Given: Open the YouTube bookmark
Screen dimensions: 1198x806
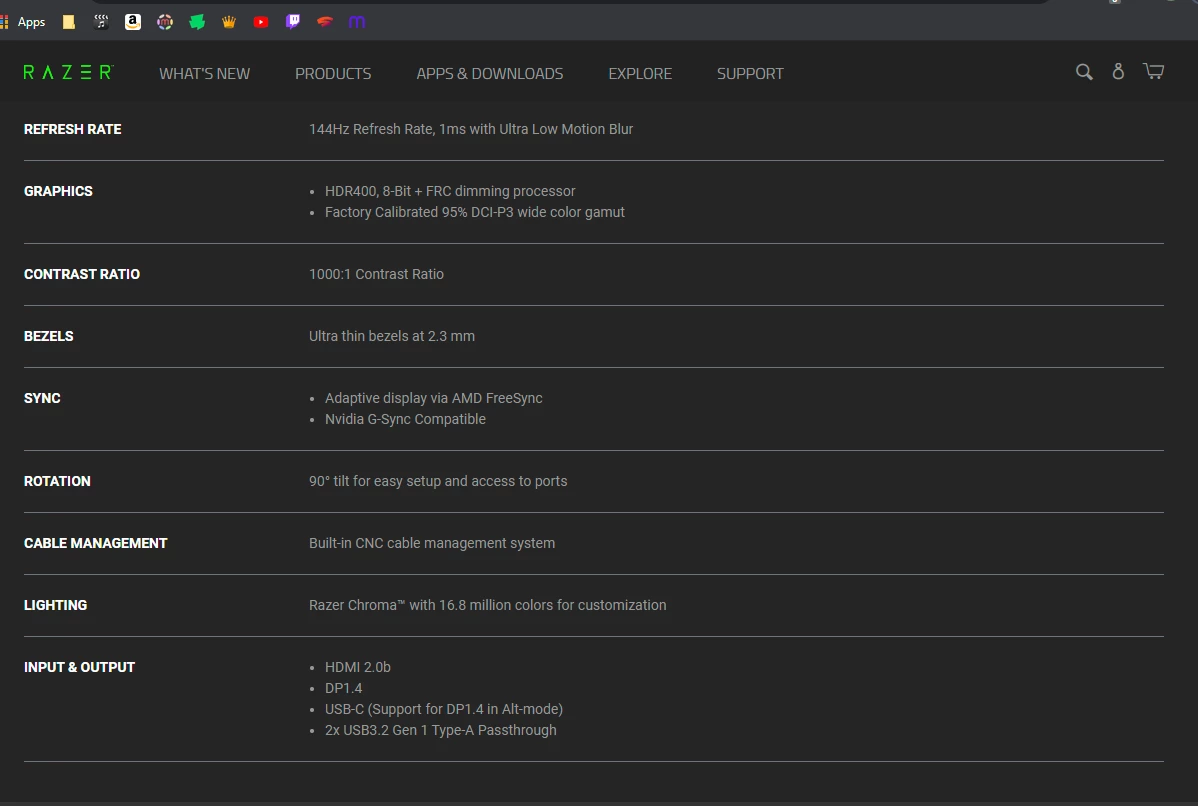Looking at the screenshot, I should (x=261, y=22).
